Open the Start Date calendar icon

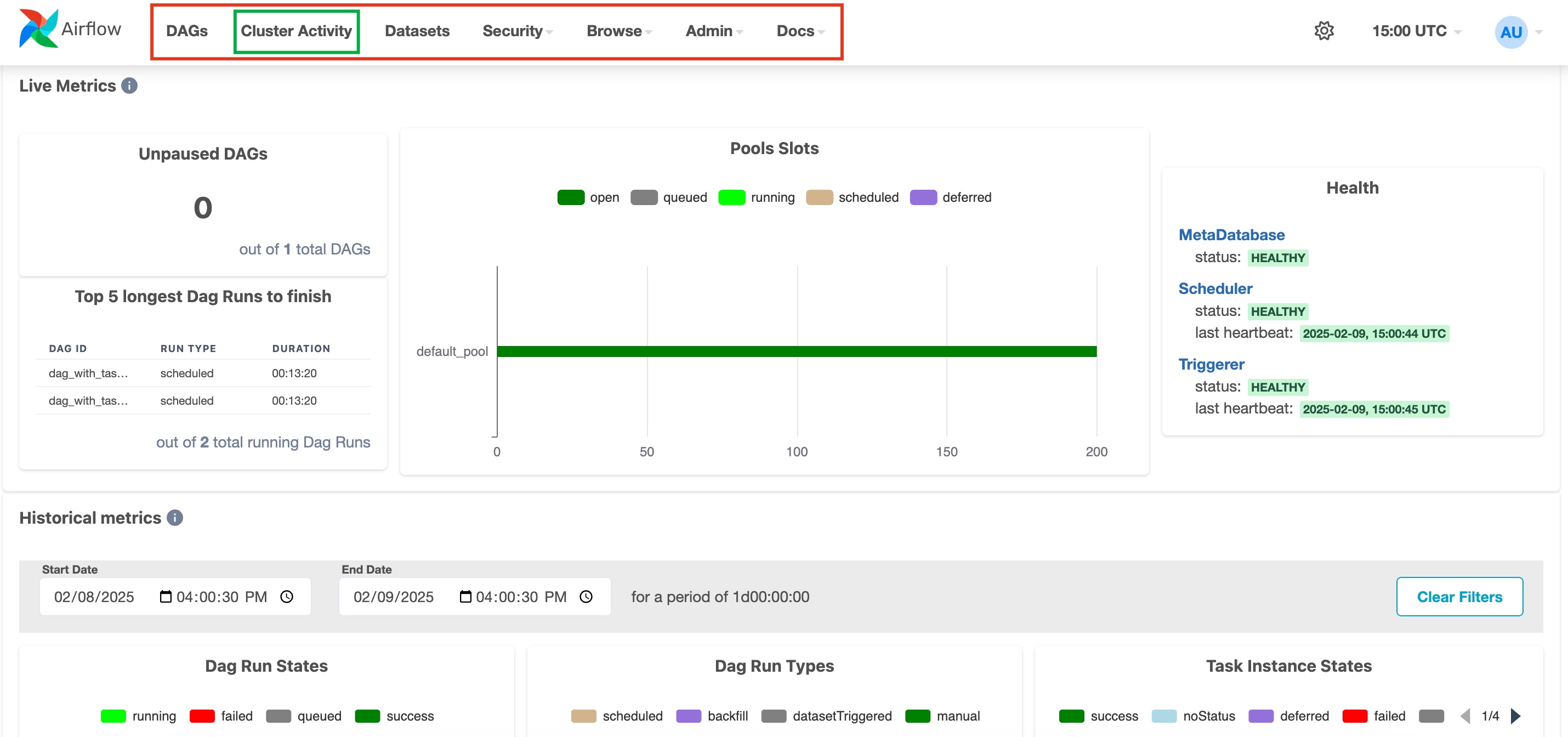[x=166, y=597]
